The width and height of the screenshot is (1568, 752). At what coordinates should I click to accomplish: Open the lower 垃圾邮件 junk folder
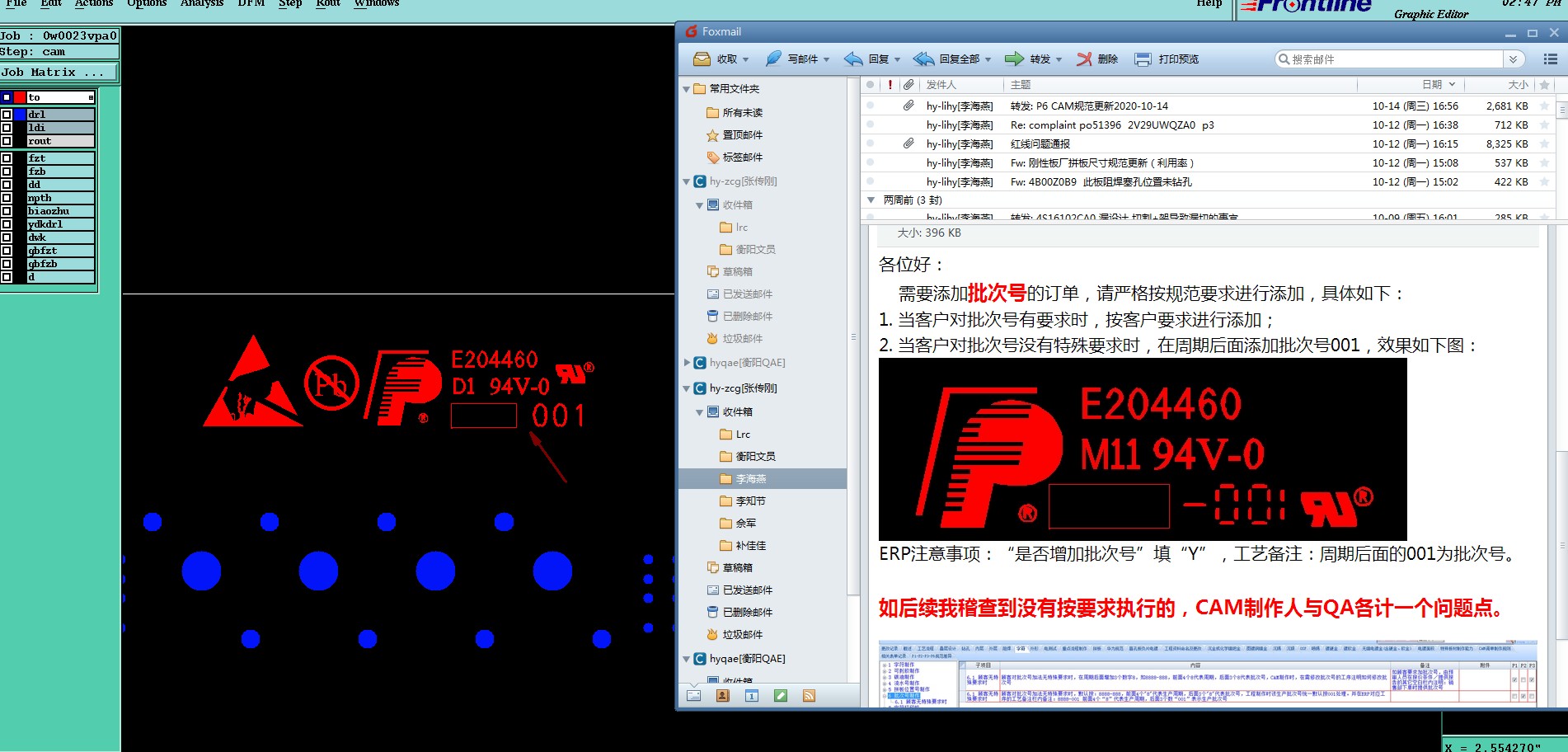[x=735, y=635]
